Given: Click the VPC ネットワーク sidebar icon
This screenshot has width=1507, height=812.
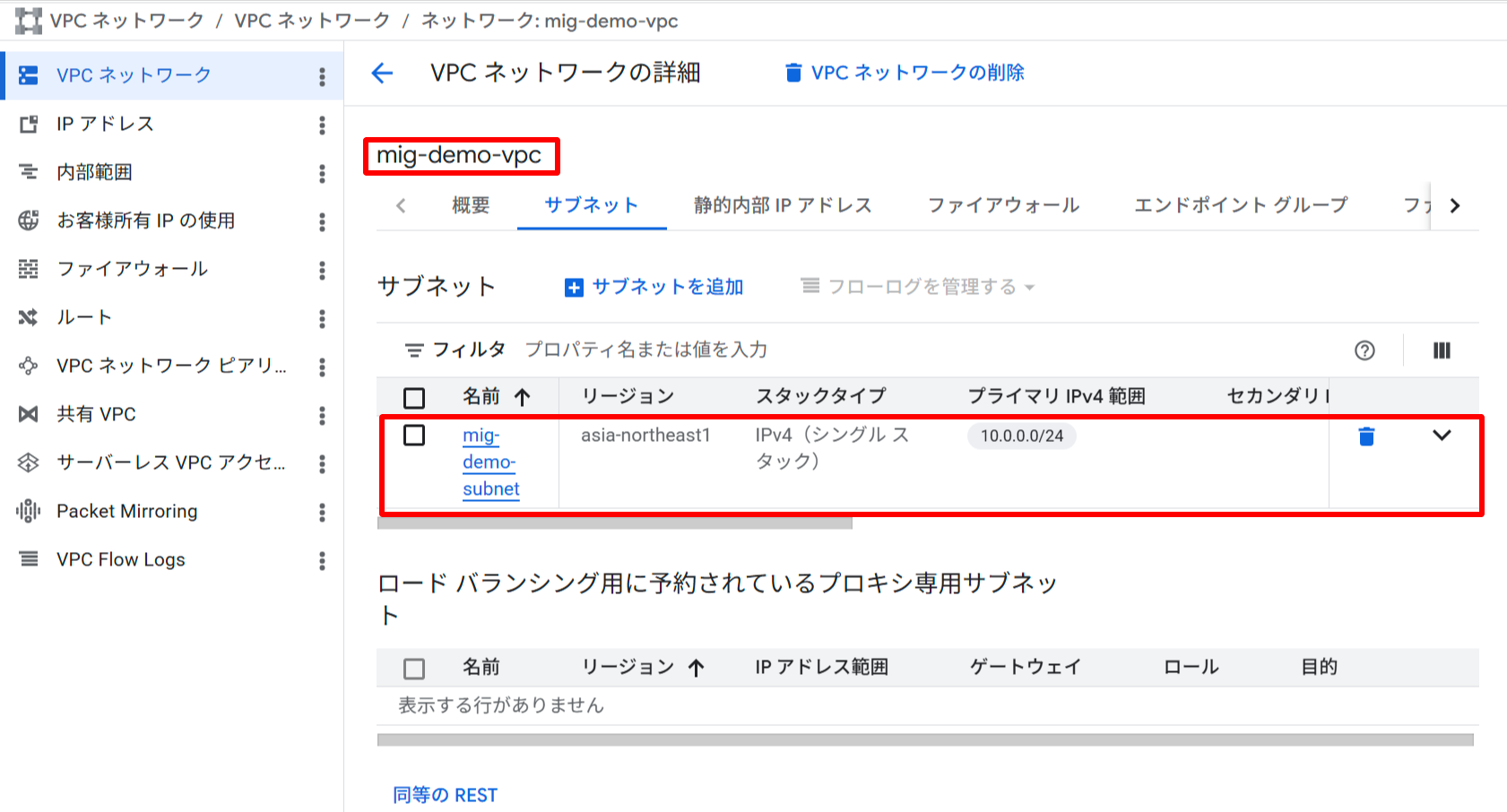Looking at the screenshot, I should (29, 75).
